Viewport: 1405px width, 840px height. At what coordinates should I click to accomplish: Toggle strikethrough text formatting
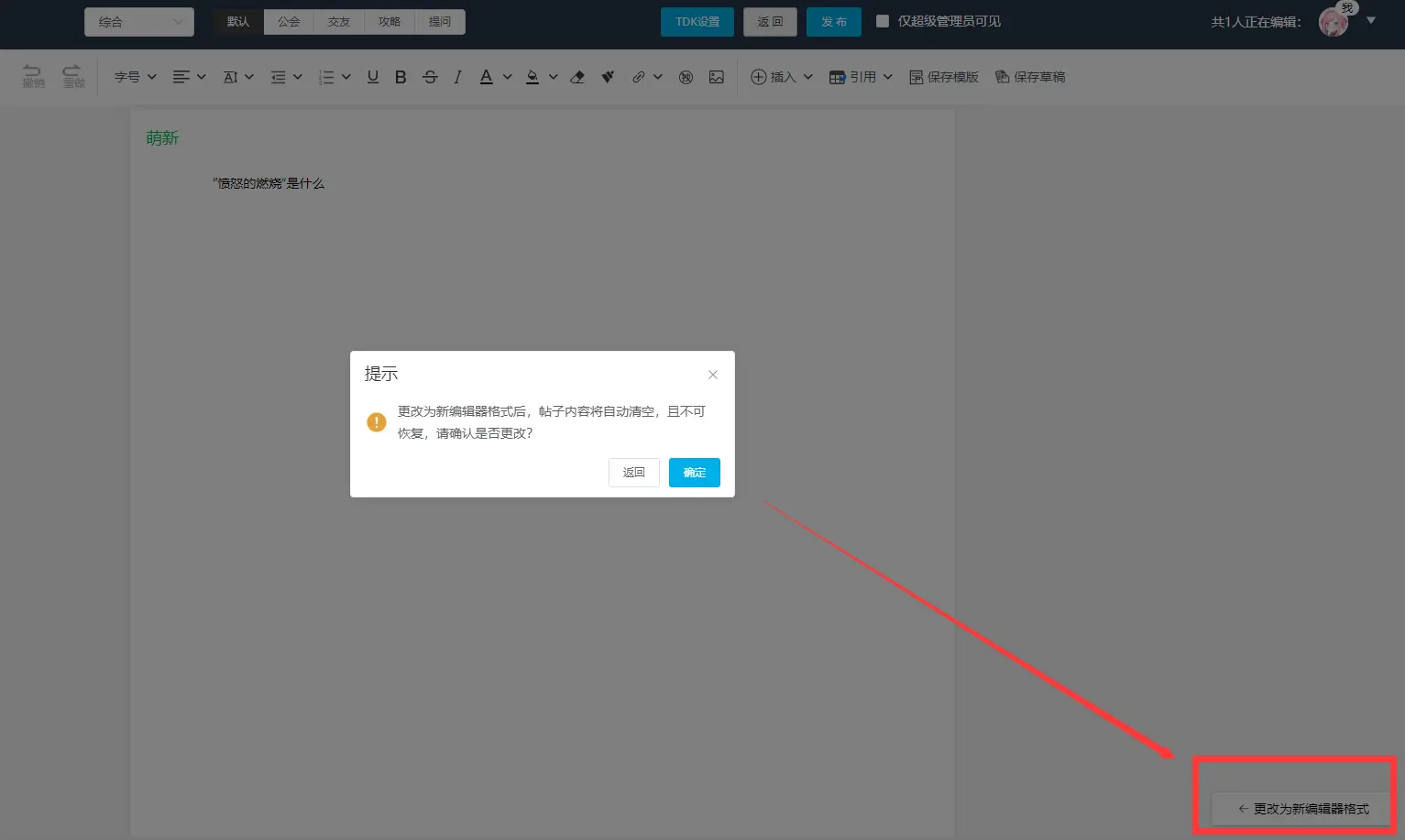pos(430,78)
